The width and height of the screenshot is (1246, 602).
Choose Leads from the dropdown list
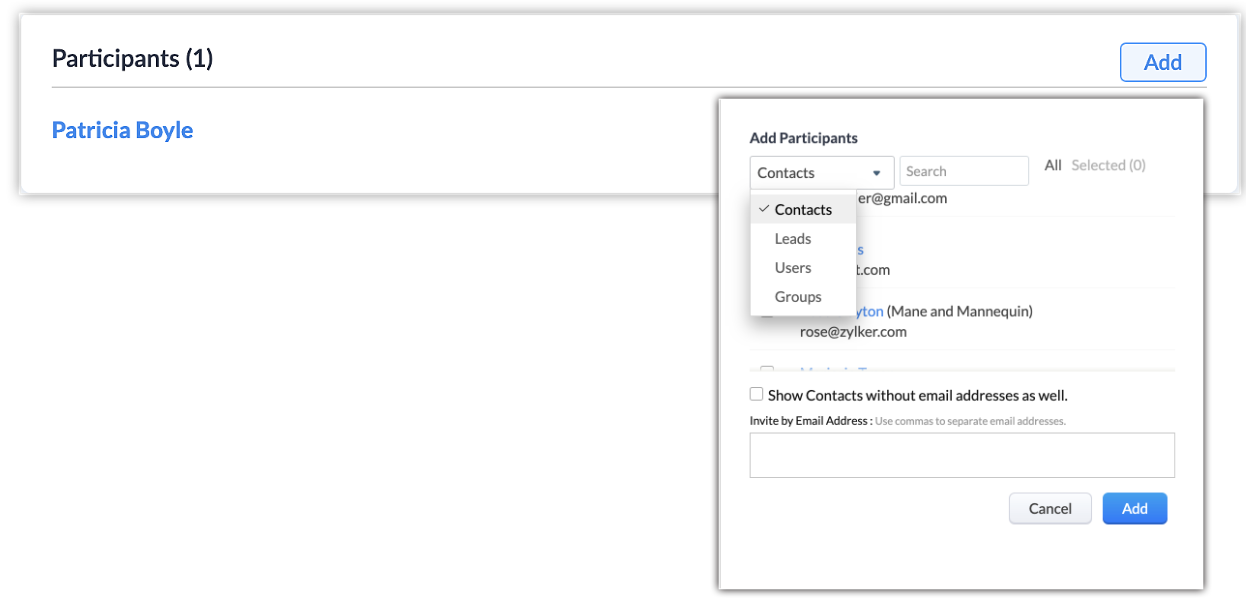coord(793,239)
